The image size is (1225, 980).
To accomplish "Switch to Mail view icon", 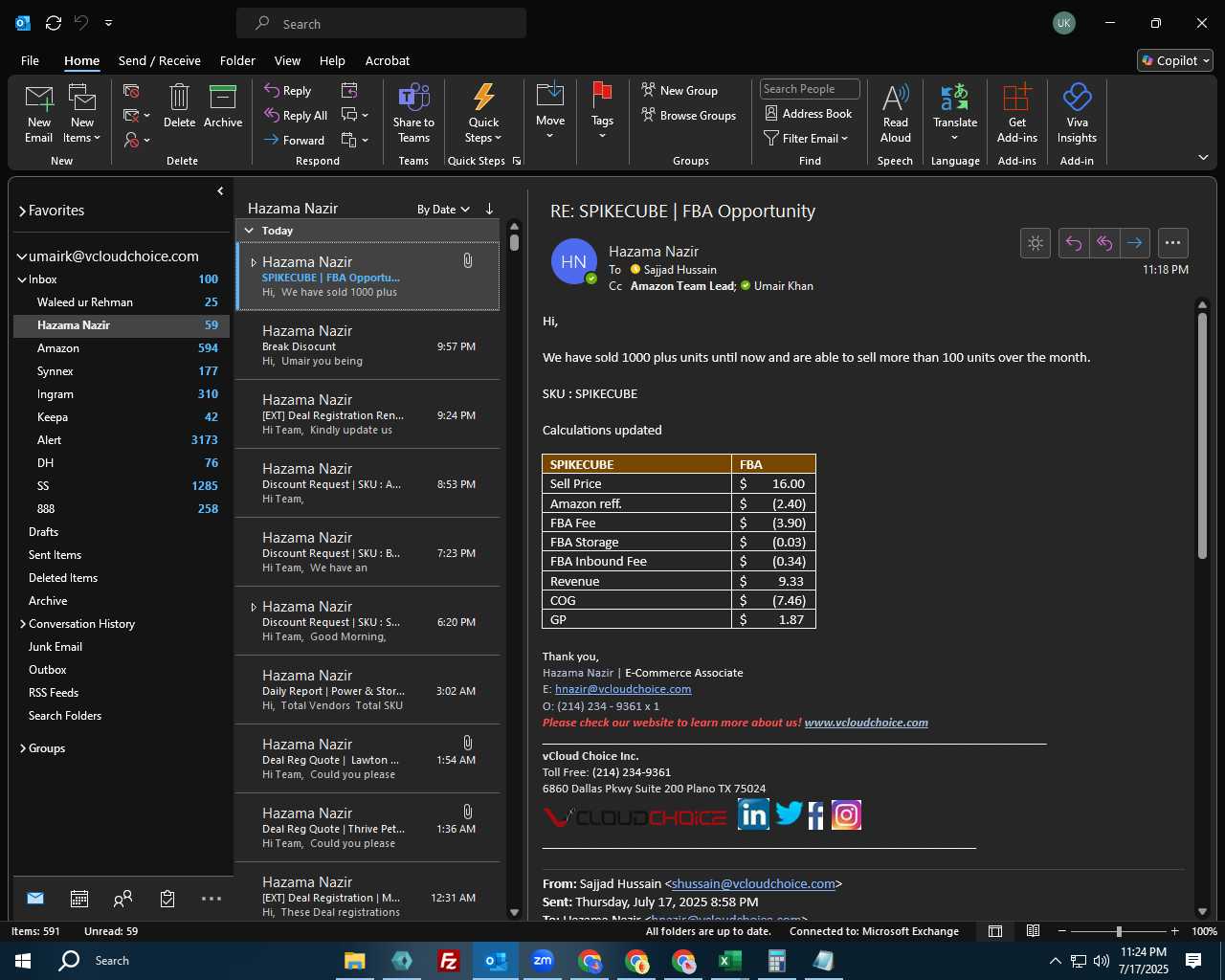I will click(x=35, y=899).
